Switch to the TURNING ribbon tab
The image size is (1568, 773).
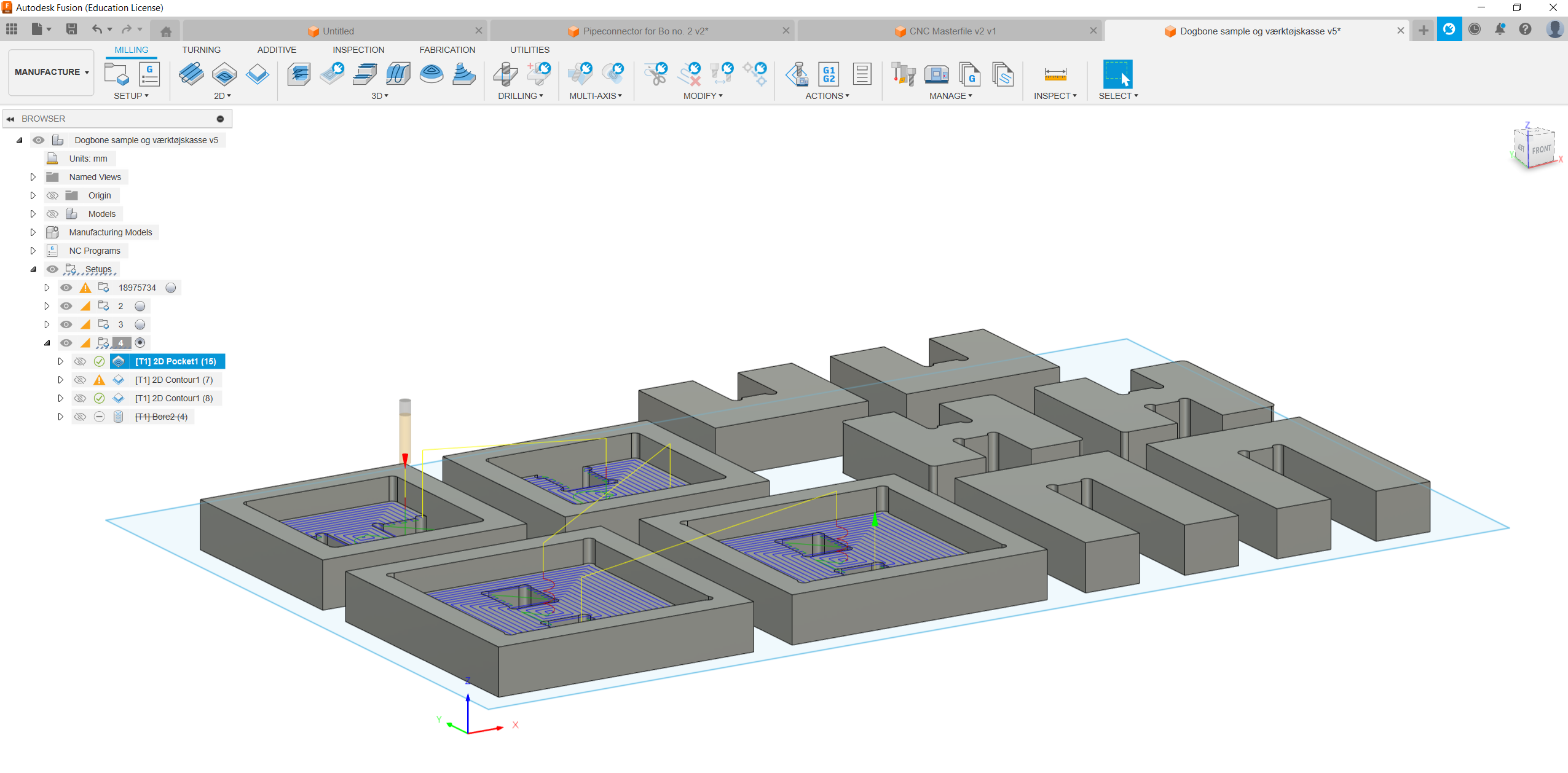click(x=201, y=50)
